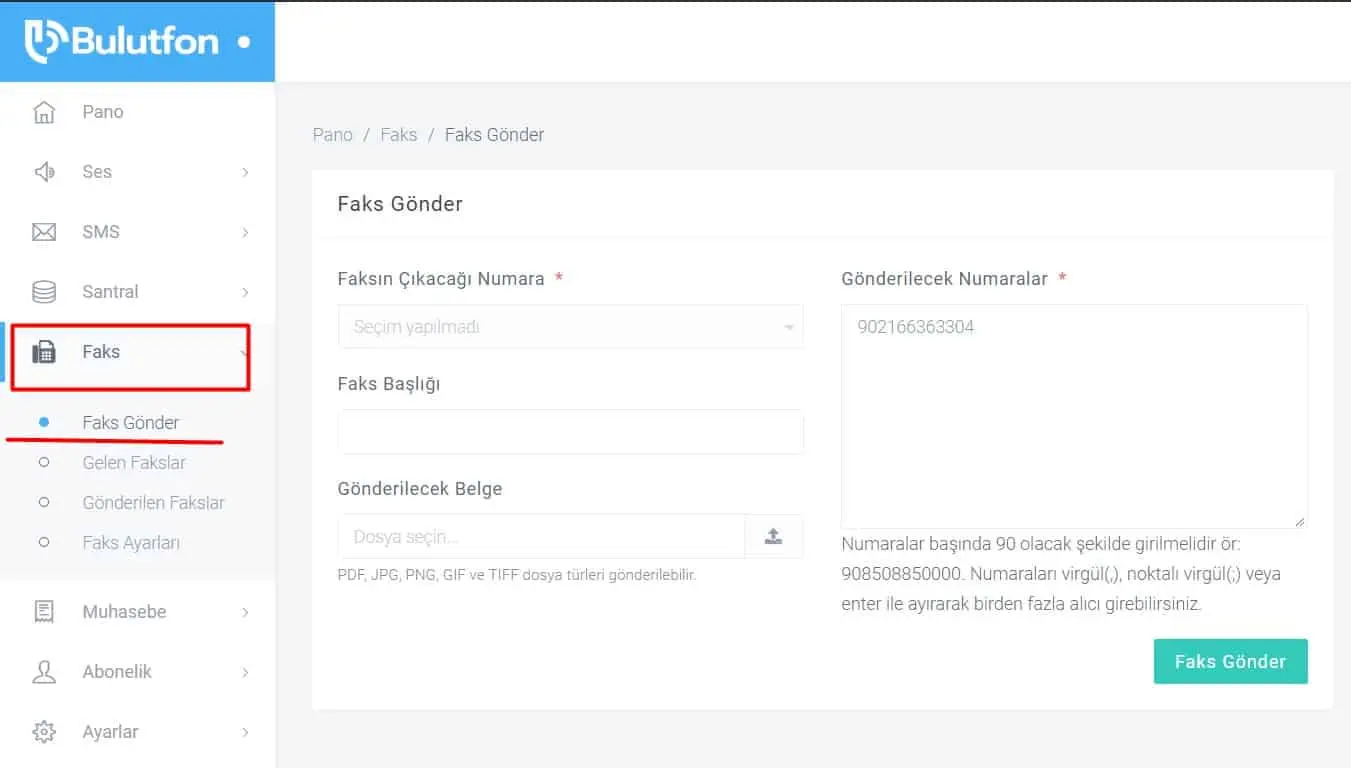Click the Muhasebe receipt icon

pos(44,612)
